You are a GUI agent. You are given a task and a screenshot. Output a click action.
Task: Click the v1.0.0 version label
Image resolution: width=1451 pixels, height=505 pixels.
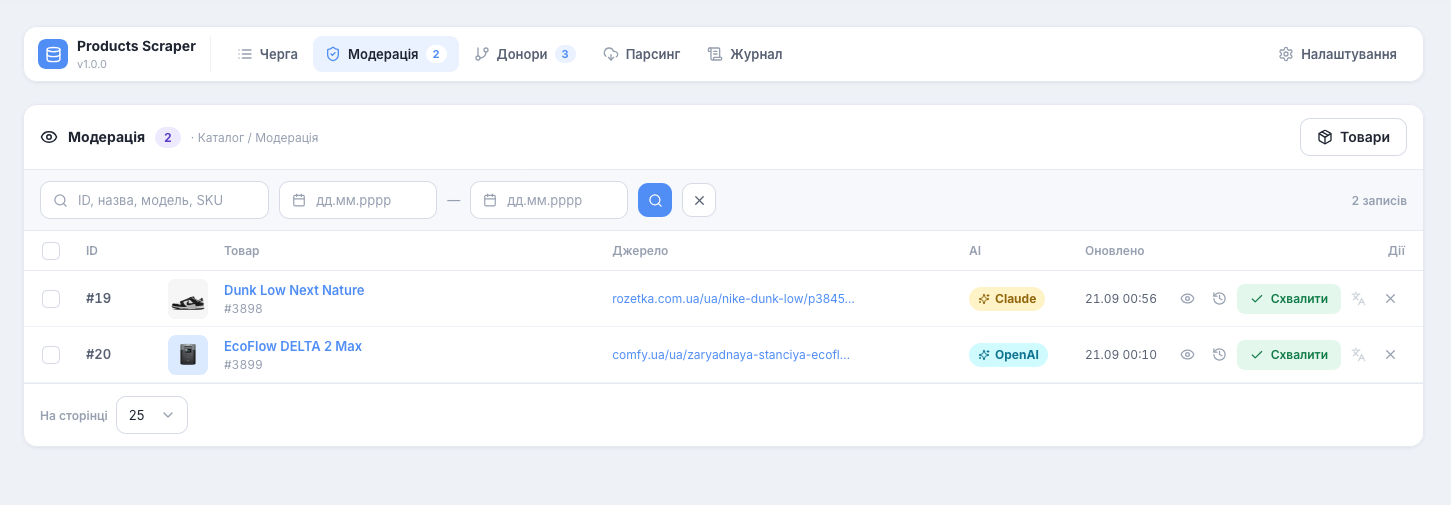tap(92, 64)
